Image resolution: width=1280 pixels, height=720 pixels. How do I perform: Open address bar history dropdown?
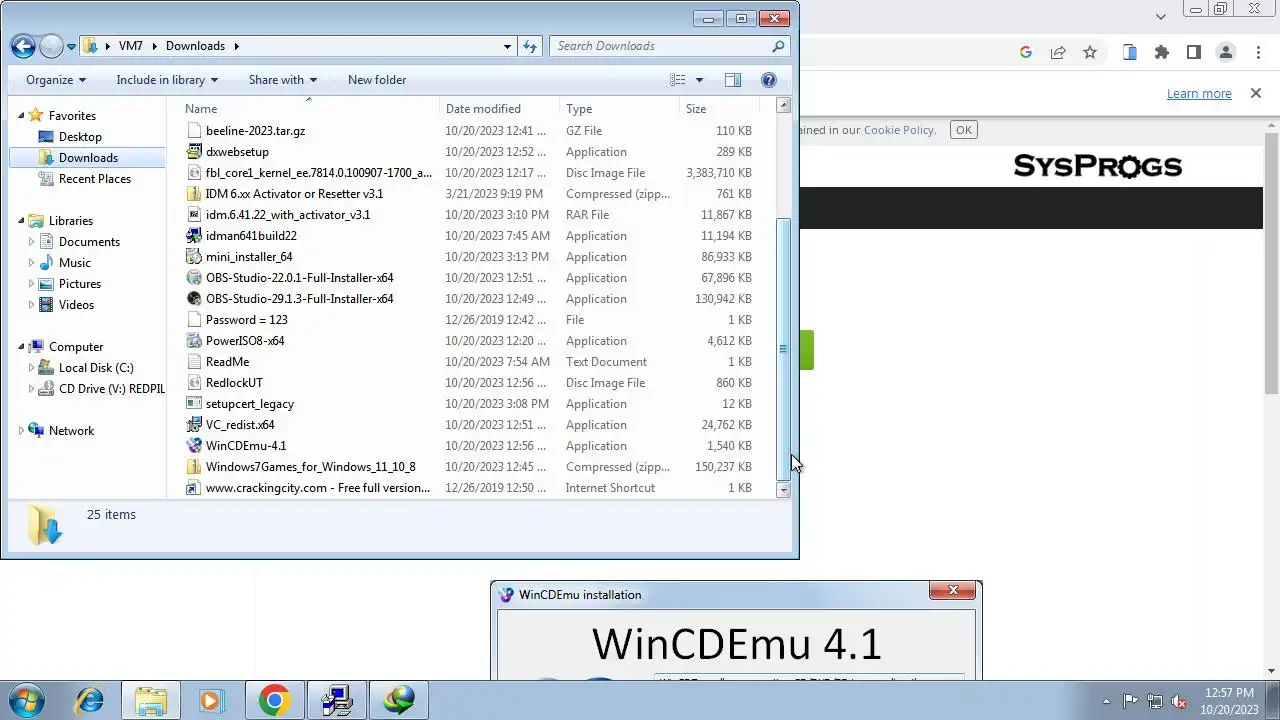[x=508, y=46]
